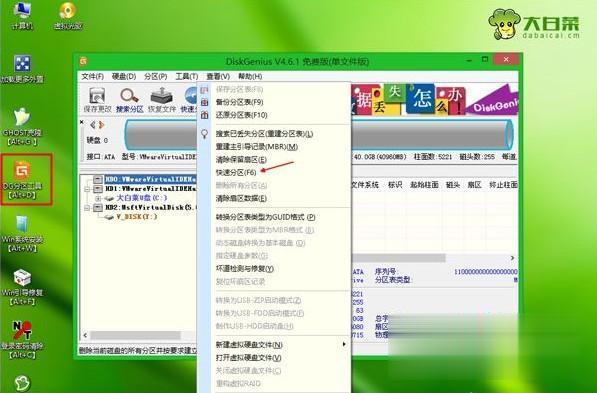Click the 磁头 column header

pos(453,185)
